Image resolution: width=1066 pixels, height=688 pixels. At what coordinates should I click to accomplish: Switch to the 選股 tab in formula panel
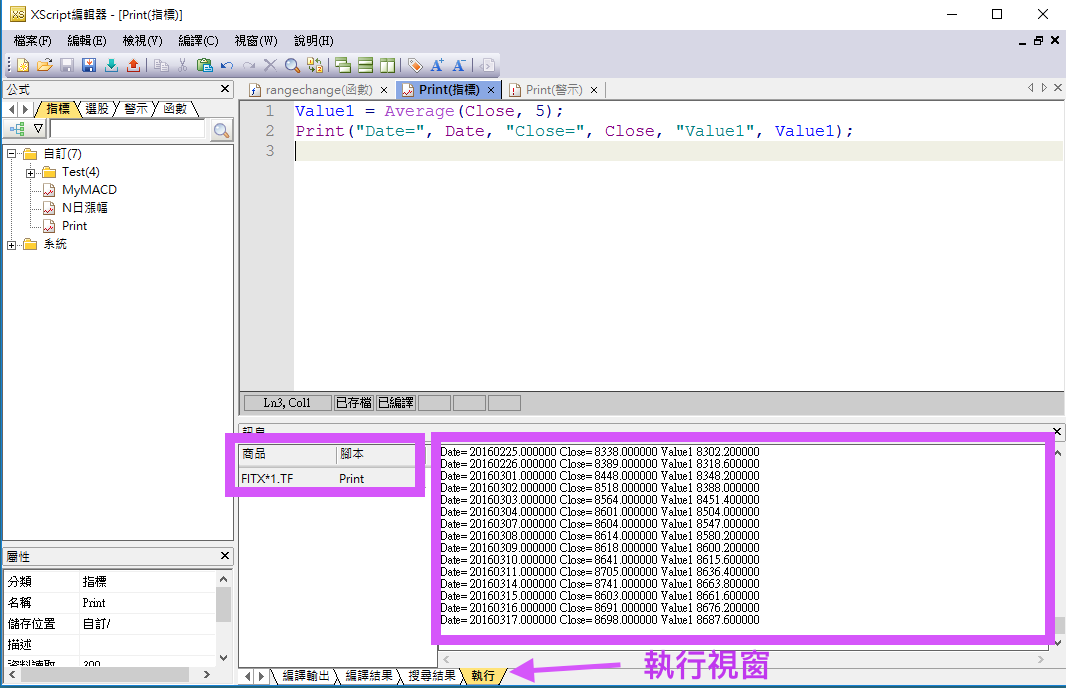pyautogui.click(x=97, y=108)
